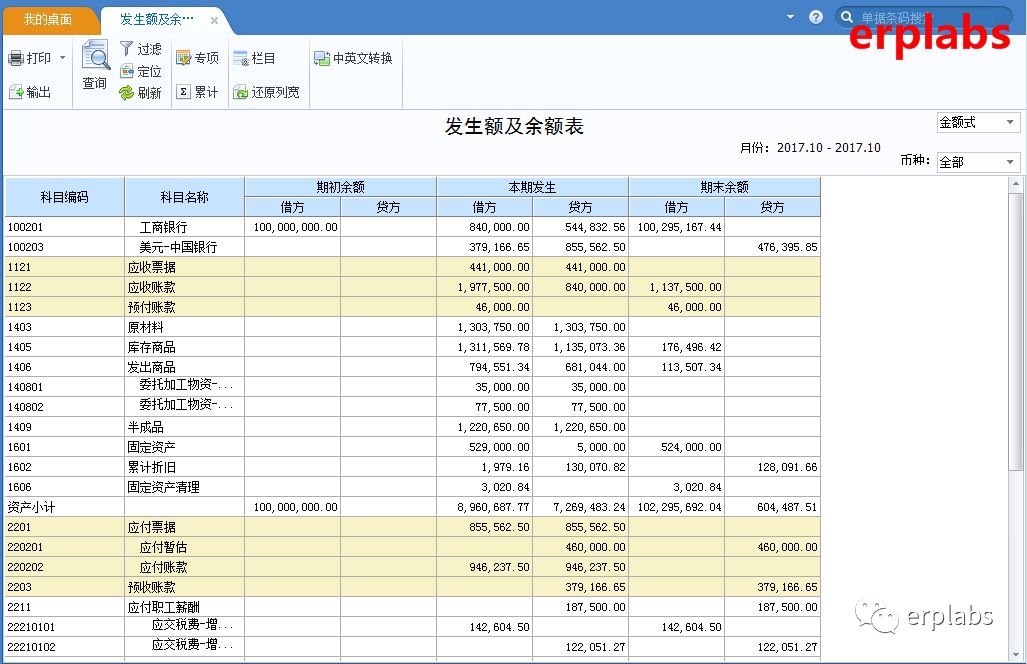Click the 476,395.85 ending credit balance cell
This screenshot has height=664, width=1027.
[773, 247]
